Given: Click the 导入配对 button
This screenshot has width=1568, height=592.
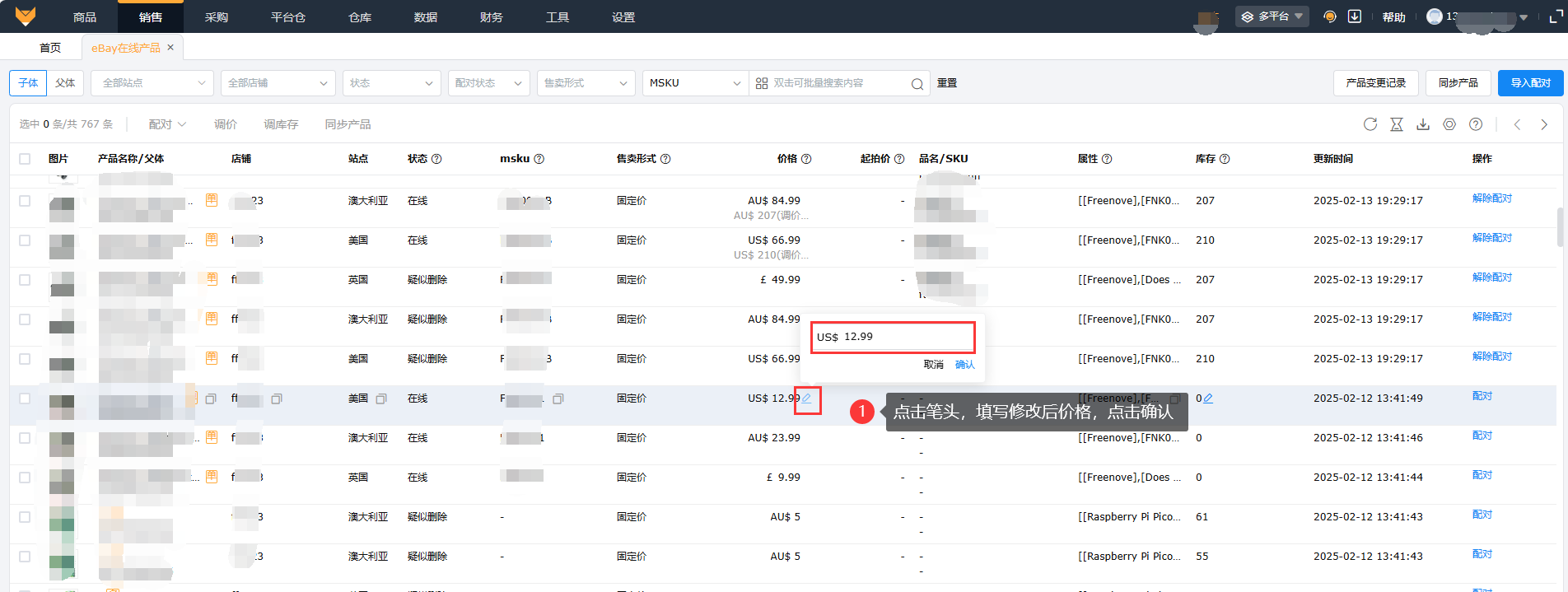Looking at the screenshot, I should pos(1530,83).
